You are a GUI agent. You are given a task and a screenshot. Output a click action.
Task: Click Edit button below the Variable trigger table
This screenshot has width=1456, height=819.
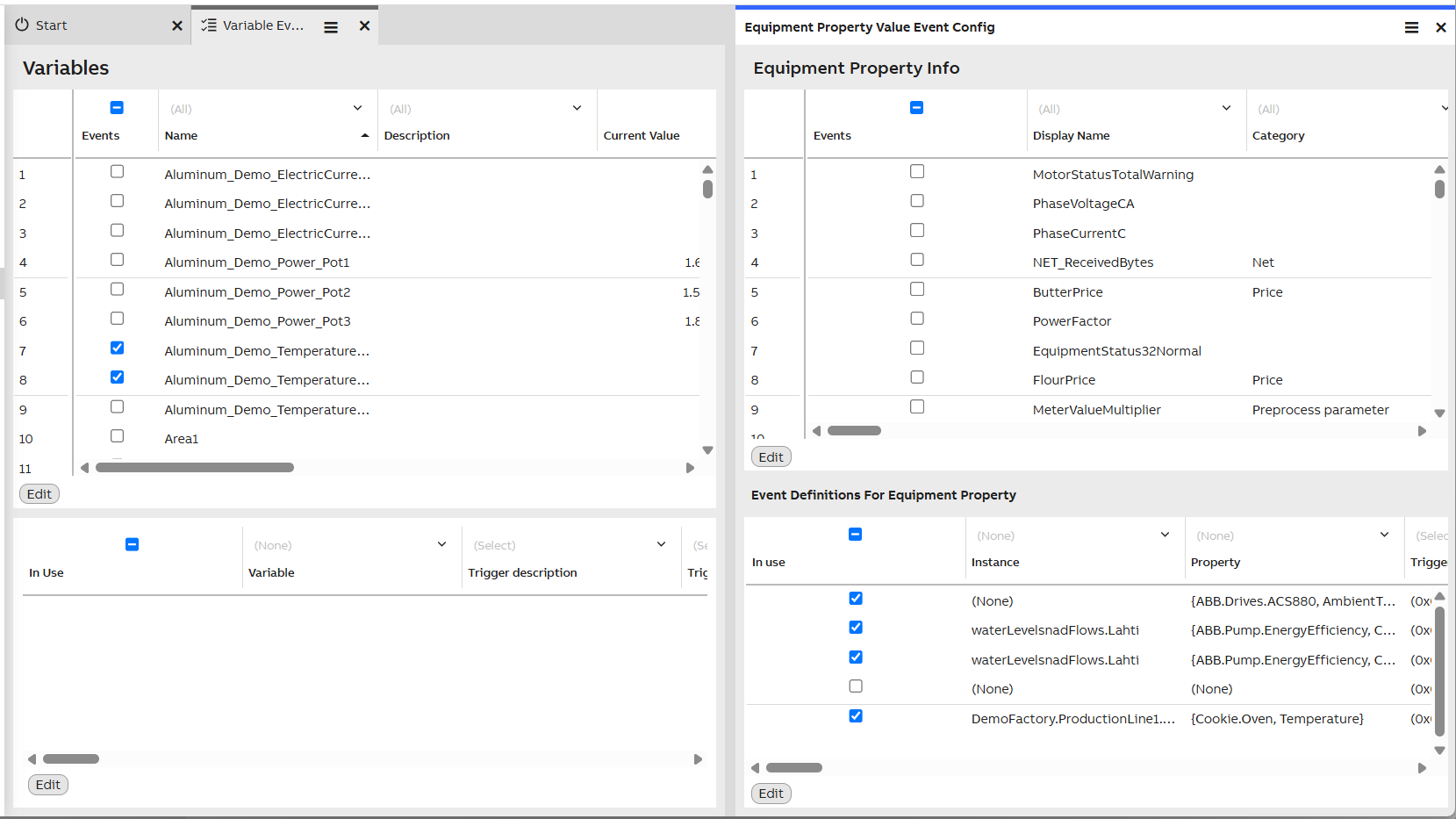tap(48, 785)
